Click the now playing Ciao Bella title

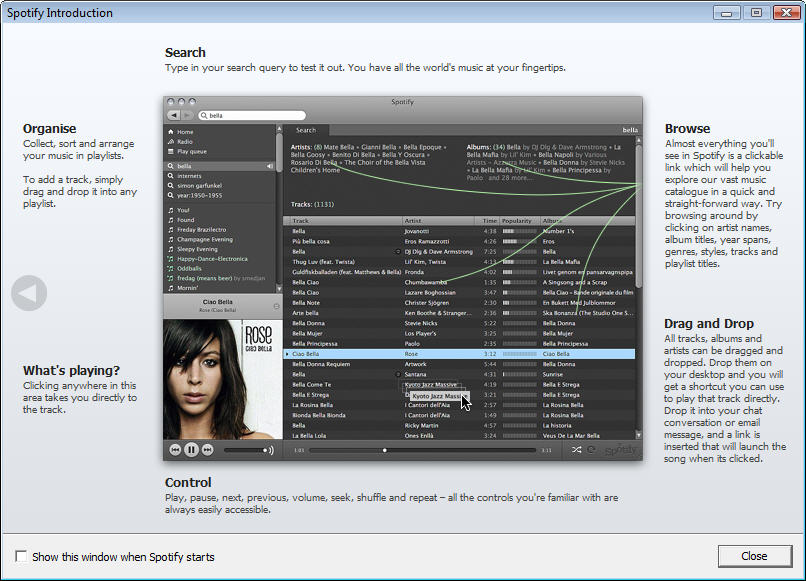coord(217,302)
